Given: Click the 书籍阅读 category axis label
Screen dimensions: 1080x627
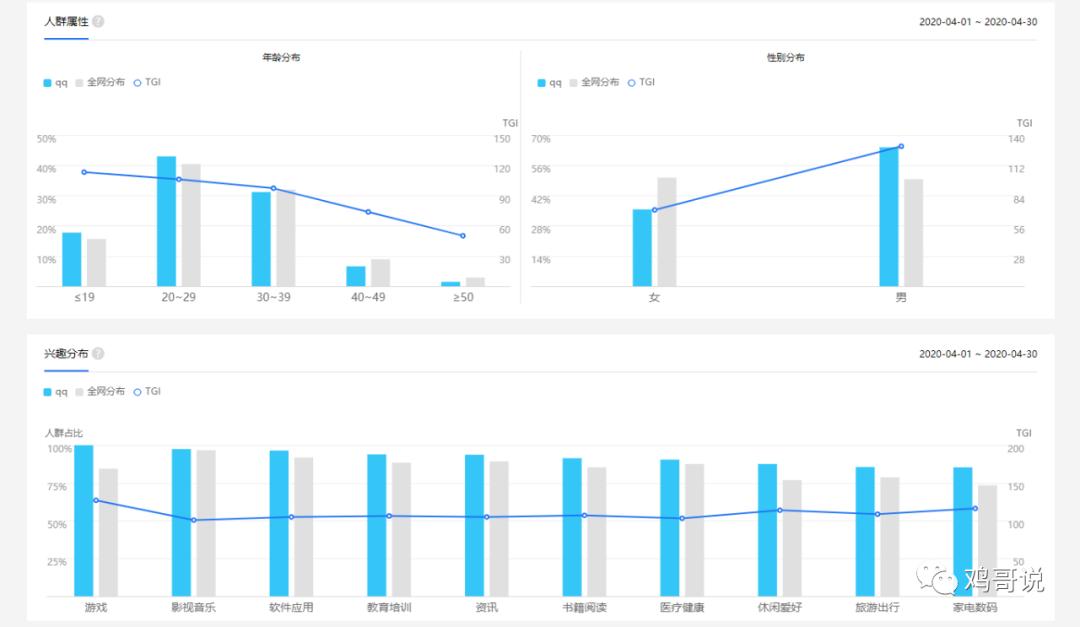Looking at the screenshot, I should [584, 607].
